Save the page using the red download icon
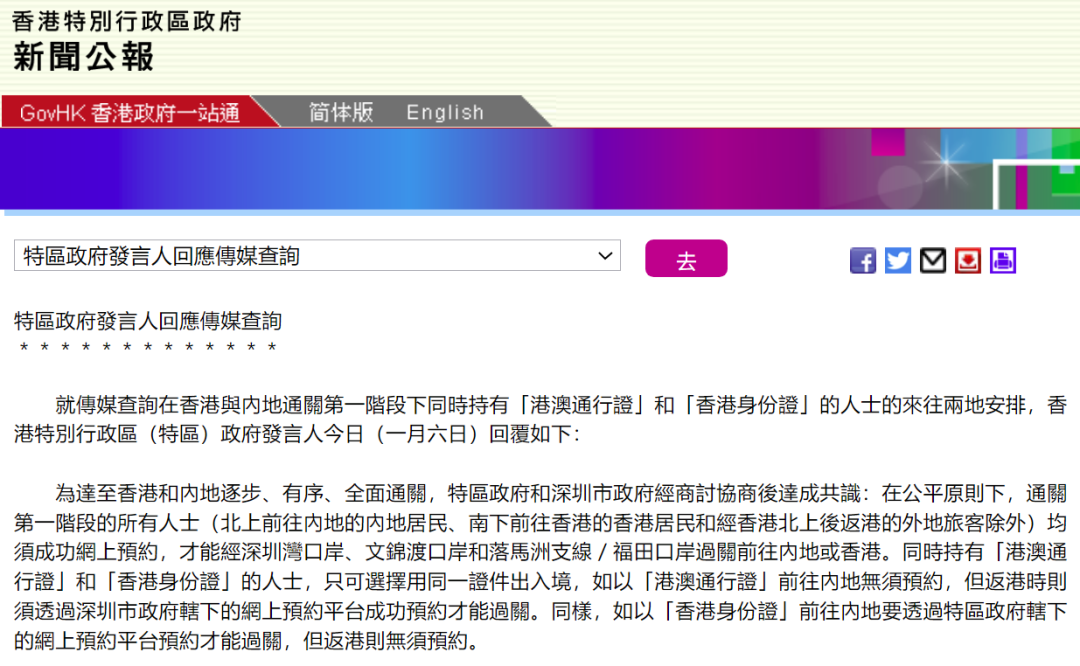Image resolution: width=1080 pixels, height=666 pixels. pyautogui.click(x=968, y=260)
